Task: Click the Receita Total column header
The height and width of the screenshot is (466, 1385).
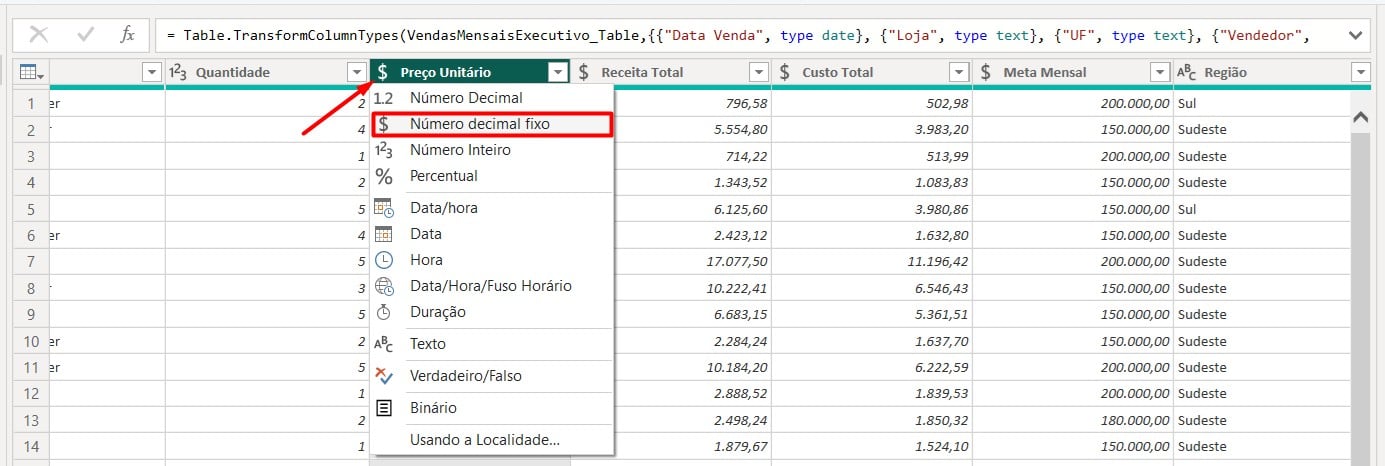Action: (671, 72)
